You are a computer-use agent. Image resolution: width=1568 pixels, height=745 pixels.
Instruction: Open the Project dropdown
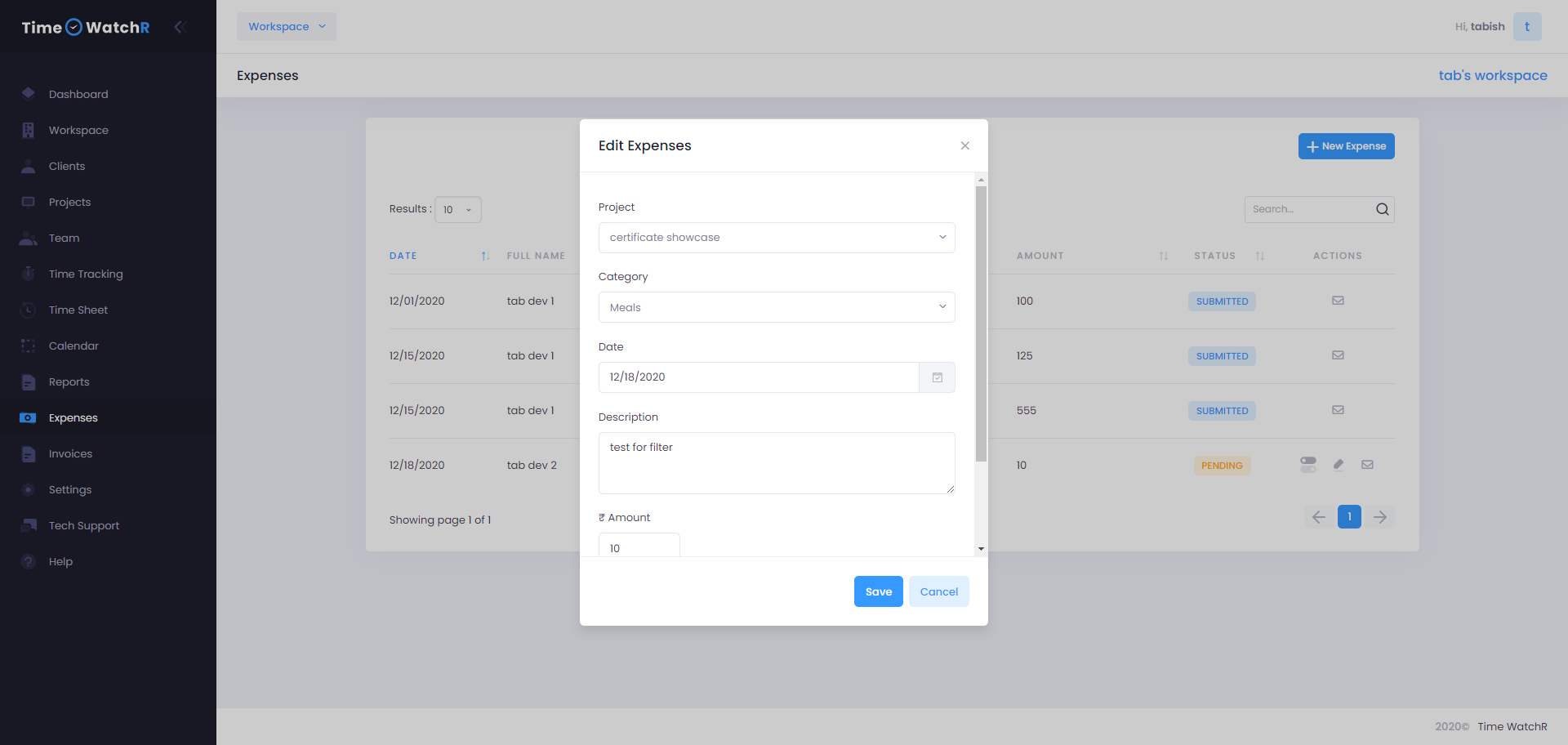coord(777,238)
